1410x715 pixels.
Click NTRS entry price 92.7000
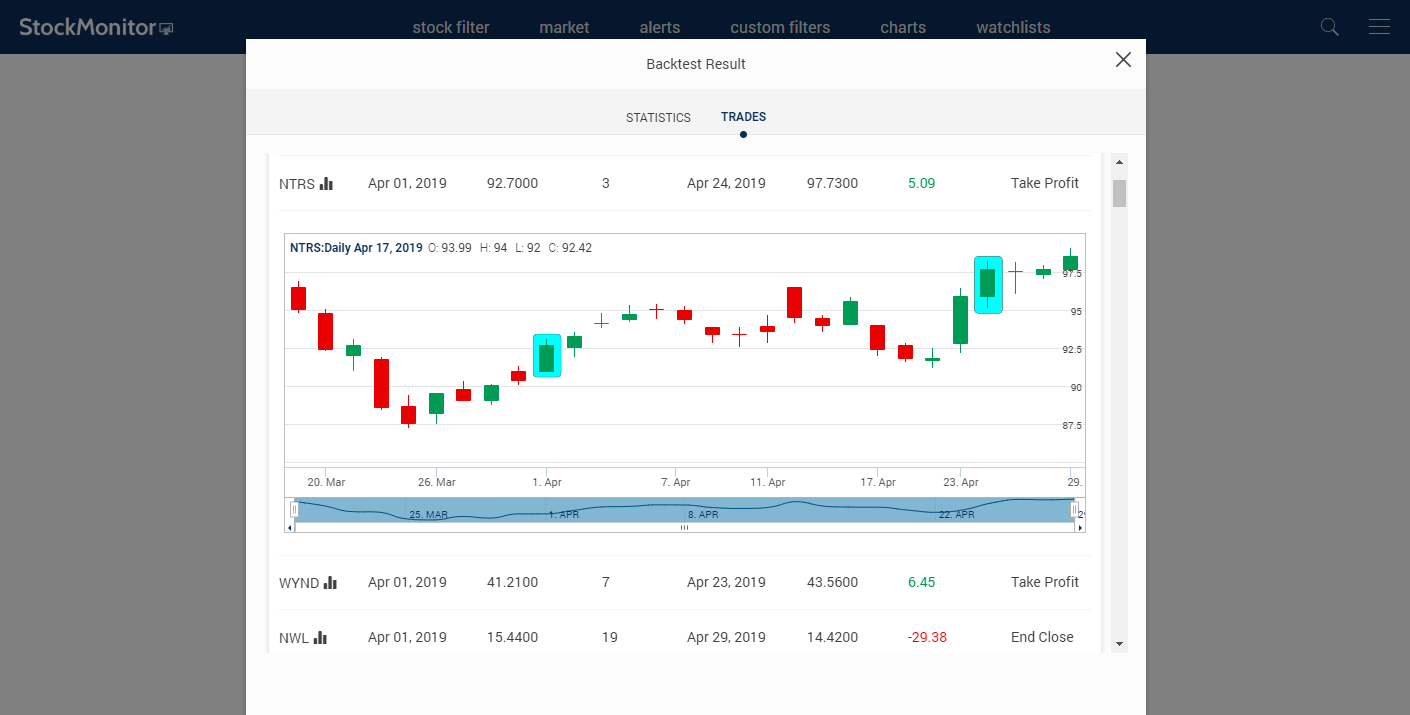click(512, 183)
